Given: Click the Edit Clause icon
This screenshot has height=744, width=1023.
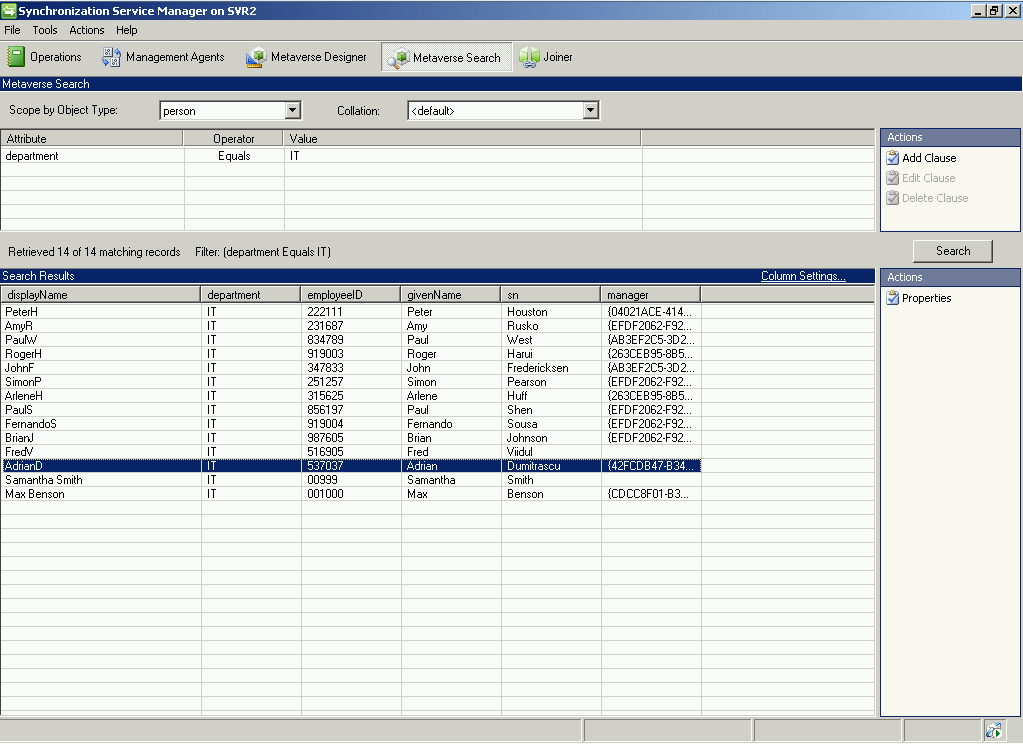Looking at the screenshot, I should coord(893,178).
